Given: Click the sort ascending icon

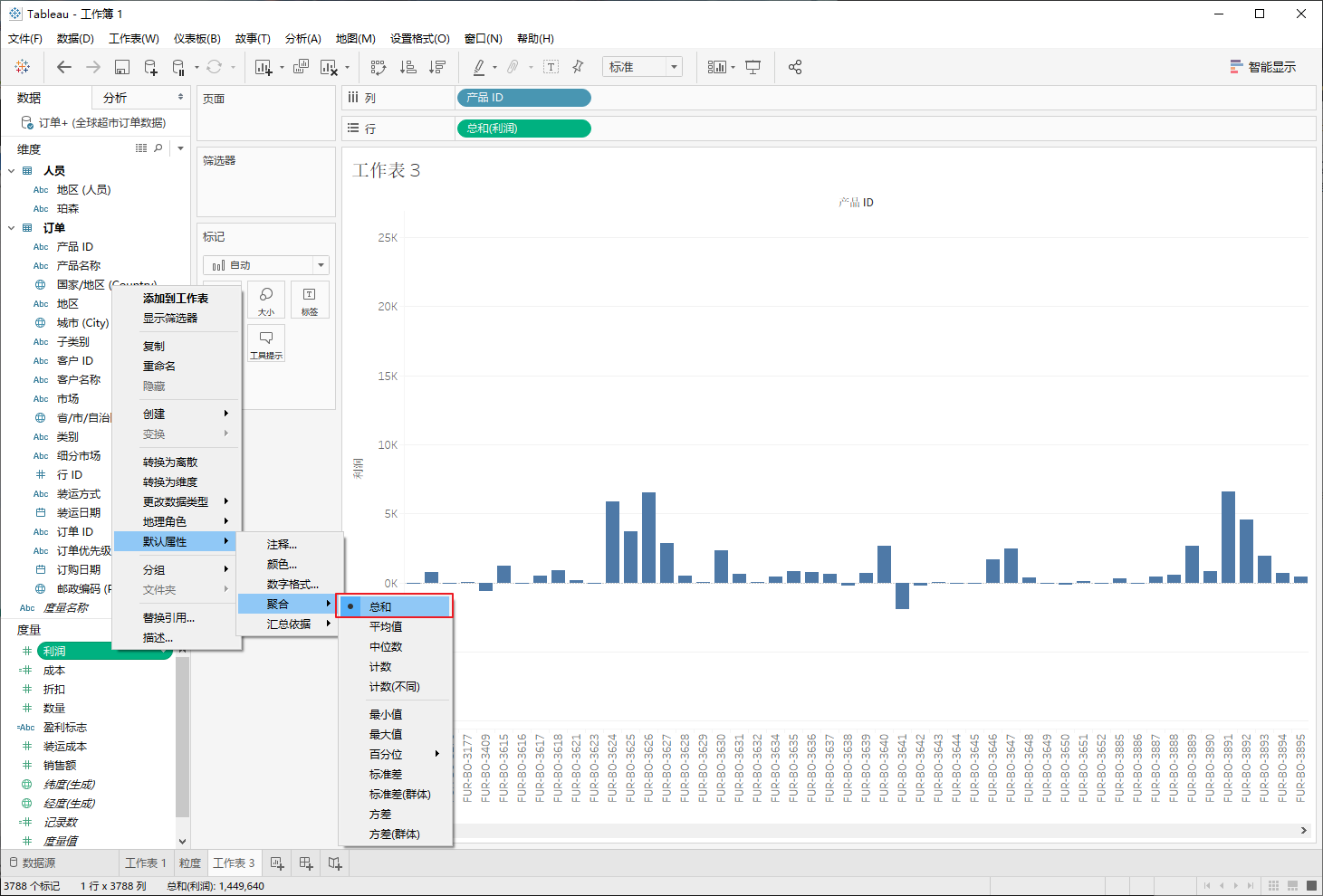Looking at the screenshot, I should tap(408, 67).
